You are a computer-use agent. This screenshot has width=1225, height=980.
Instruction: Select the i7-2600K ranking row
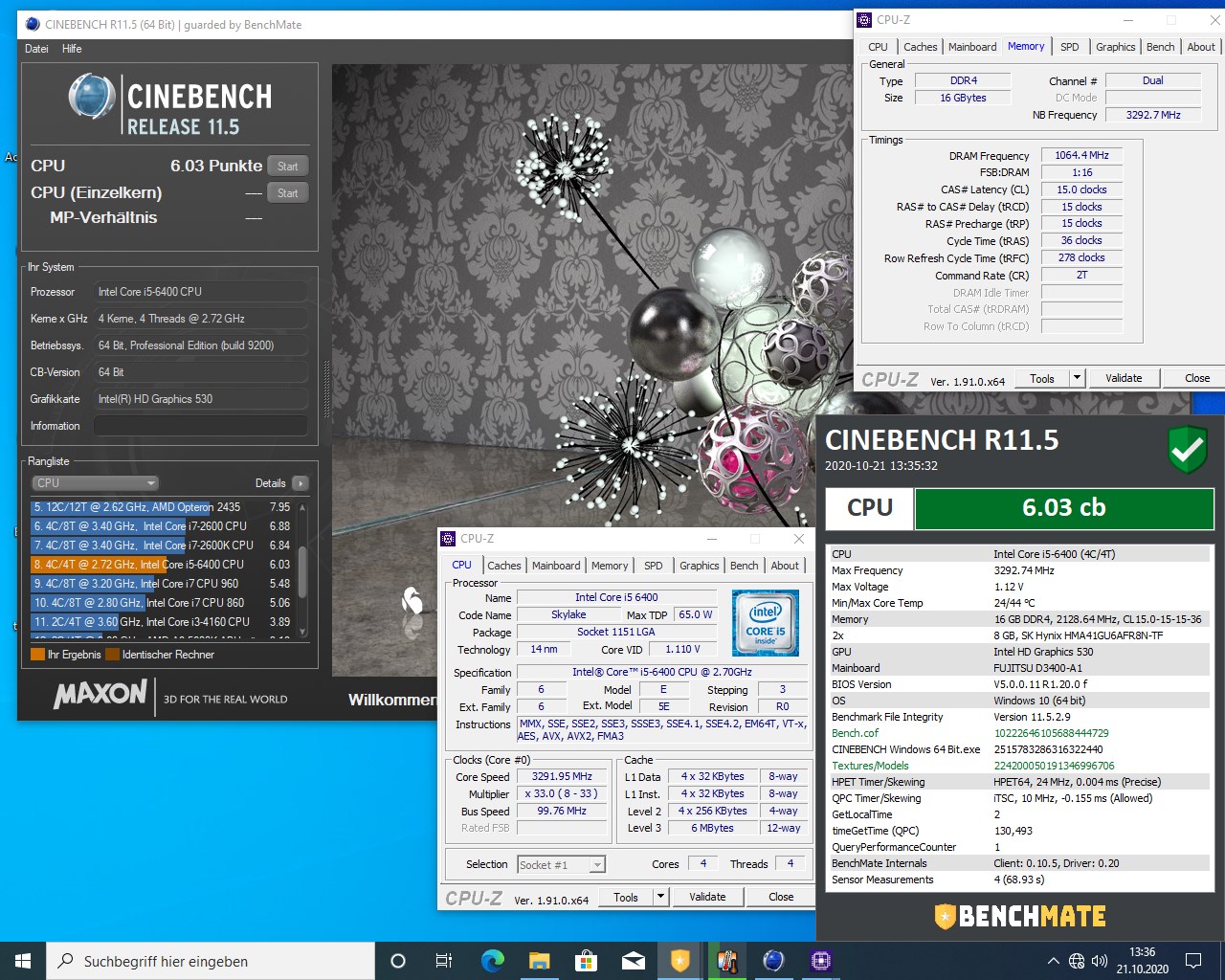tap(163, 546)
